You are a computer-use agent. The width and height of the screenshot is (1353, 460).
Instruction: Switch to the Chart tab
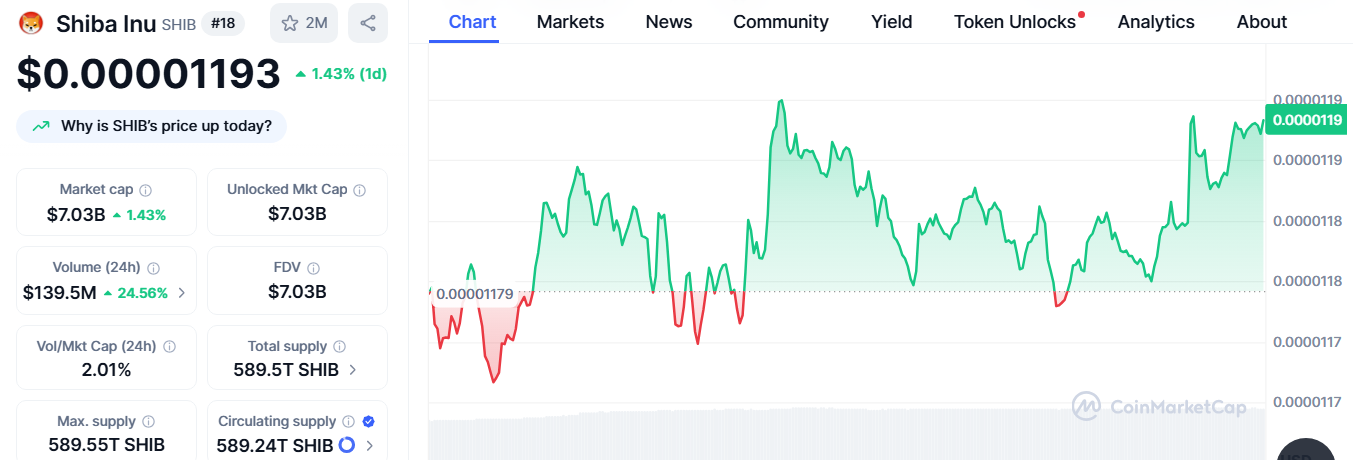(x=472, y=22)
